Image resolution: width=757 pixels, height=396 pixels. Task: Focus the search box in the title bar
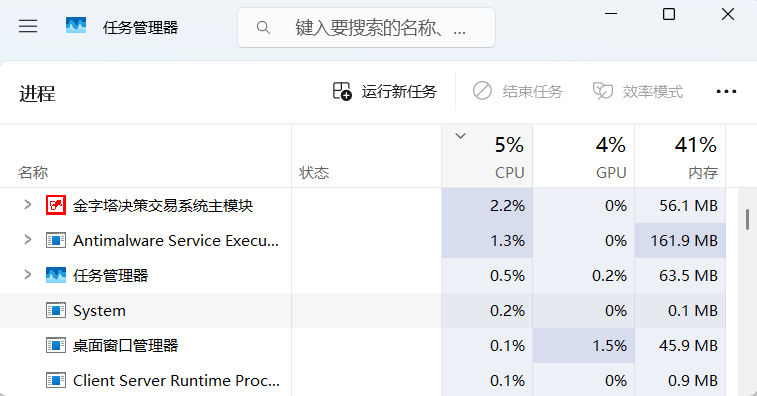[x=366, y=28]
